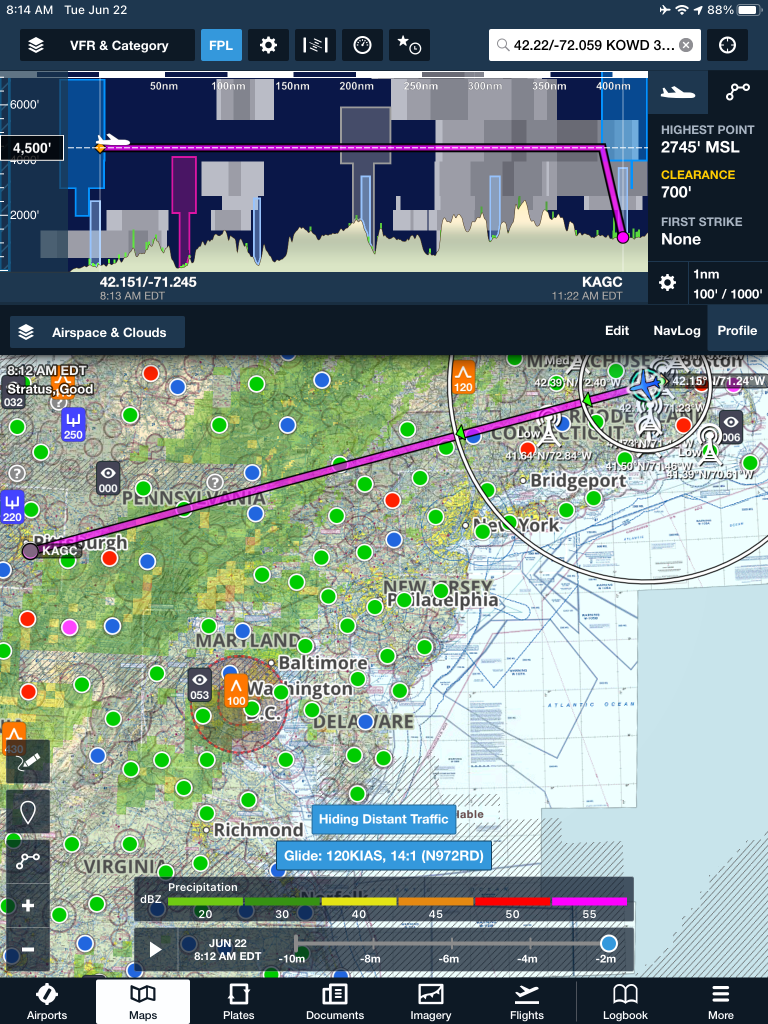
Task: Open the instrument gauge panel icon
Action: pyautogui.click(x=362, y=45)
